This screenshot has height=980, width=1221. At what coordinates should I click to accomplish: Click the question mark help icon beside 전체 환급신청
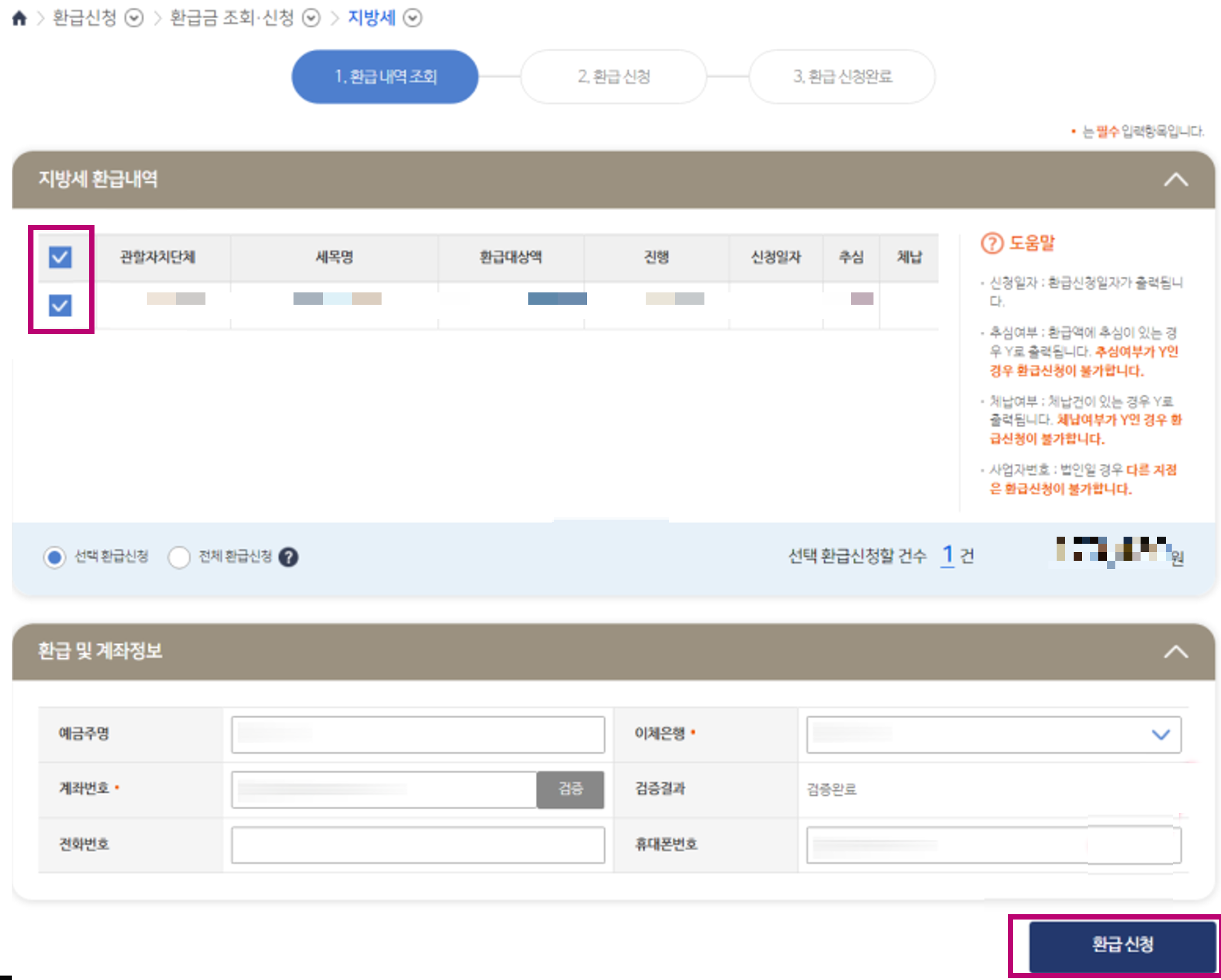click(x=288, y=557)
